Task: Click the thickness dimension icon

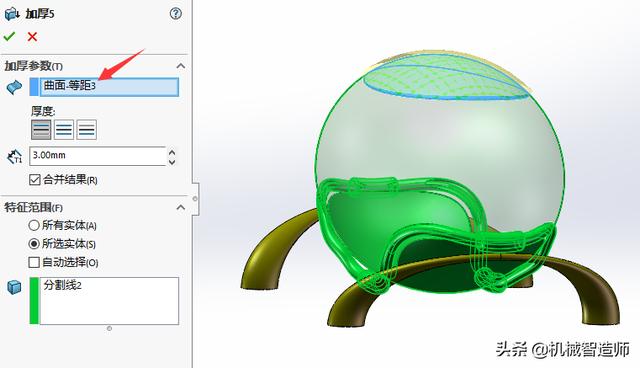Action: tap(15, 156)
